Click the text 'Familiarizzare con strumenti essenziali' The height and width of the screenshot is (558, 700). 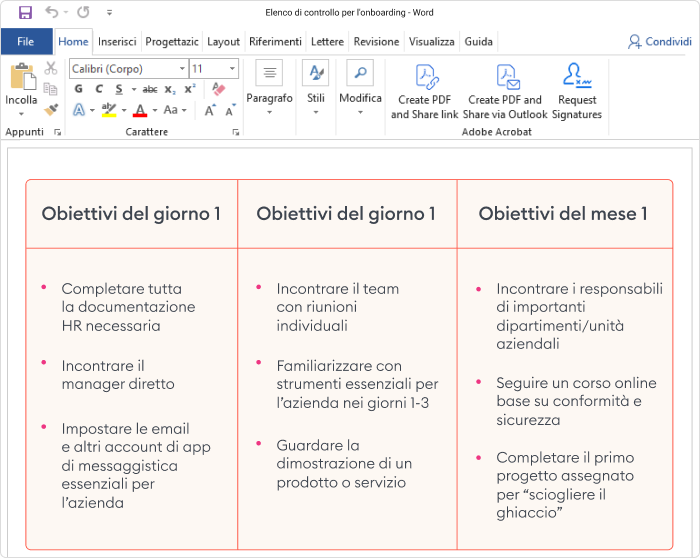[x=357, y=375]
